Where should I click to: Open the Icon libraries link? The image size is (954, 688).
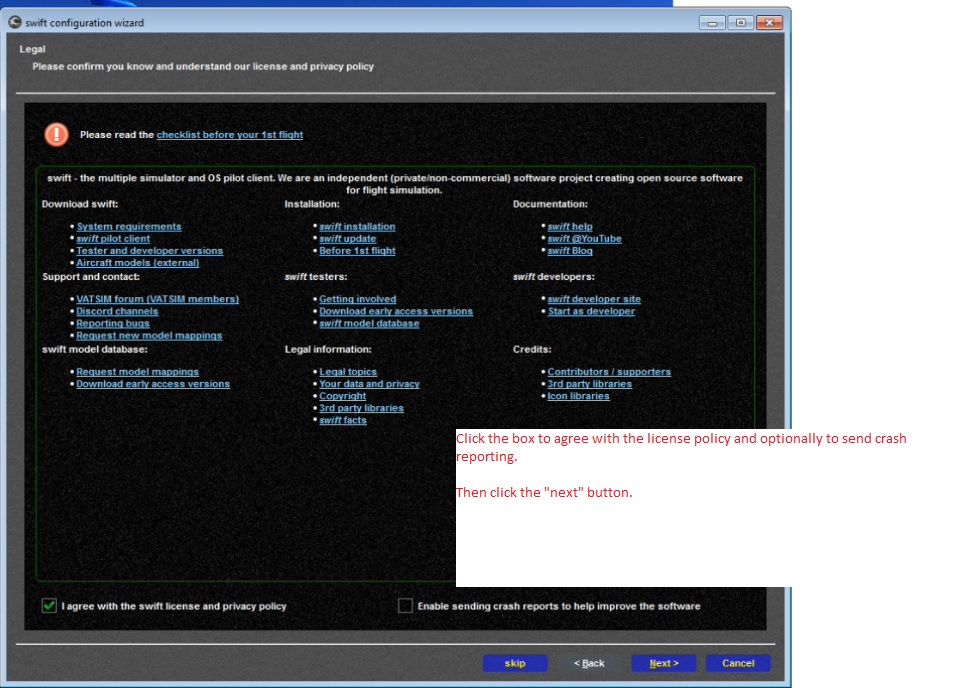click(x=578, y=396)
